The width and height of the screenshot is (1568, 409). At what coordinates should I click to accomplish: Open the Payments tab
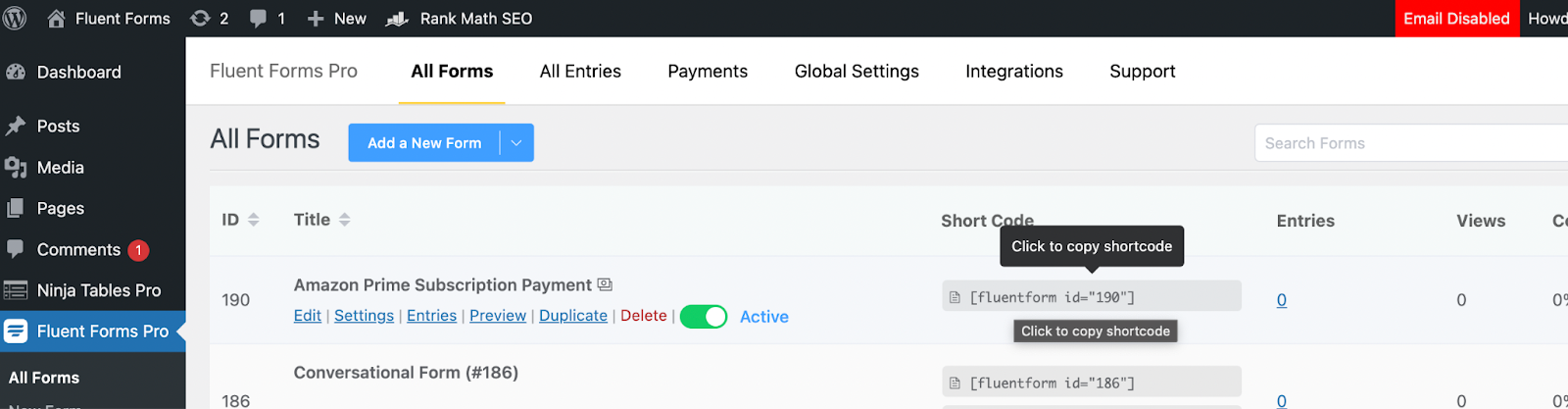pyautogui.click(x=708, y=72)
